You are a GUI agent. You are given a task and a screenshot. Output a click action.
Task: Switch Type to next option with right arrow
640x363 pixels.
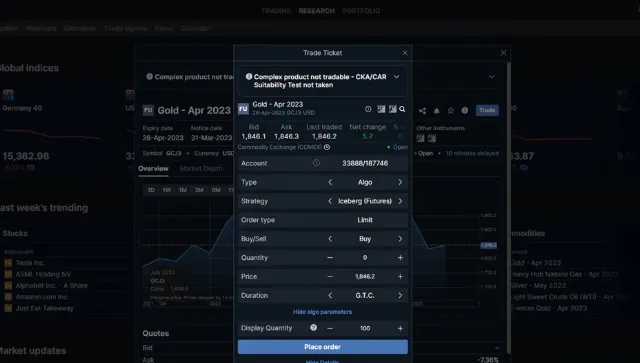[x=400, y=183]
